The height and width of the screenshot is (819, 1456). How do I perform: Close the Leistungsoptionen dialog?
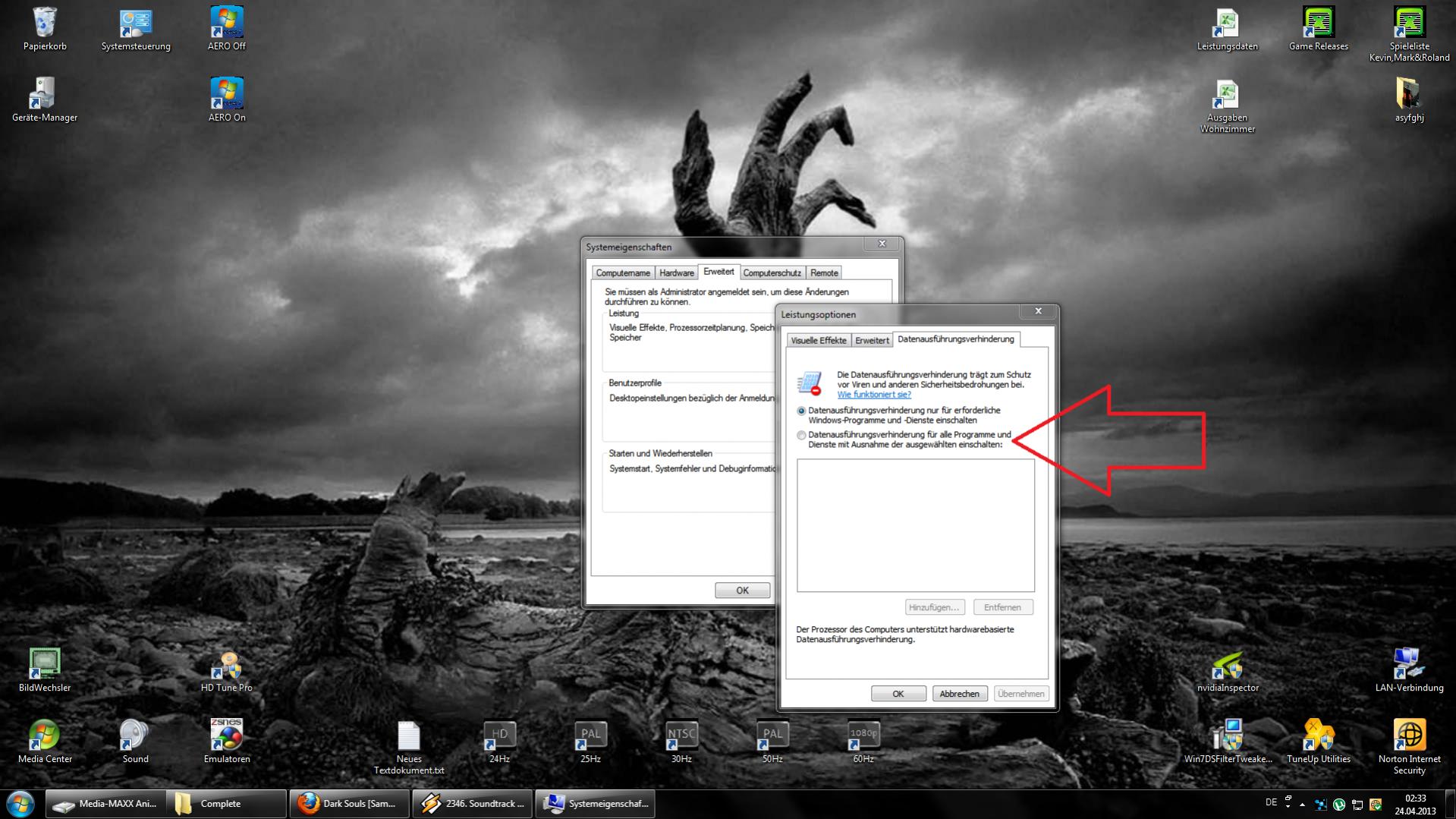click(x=1038, y=311)
